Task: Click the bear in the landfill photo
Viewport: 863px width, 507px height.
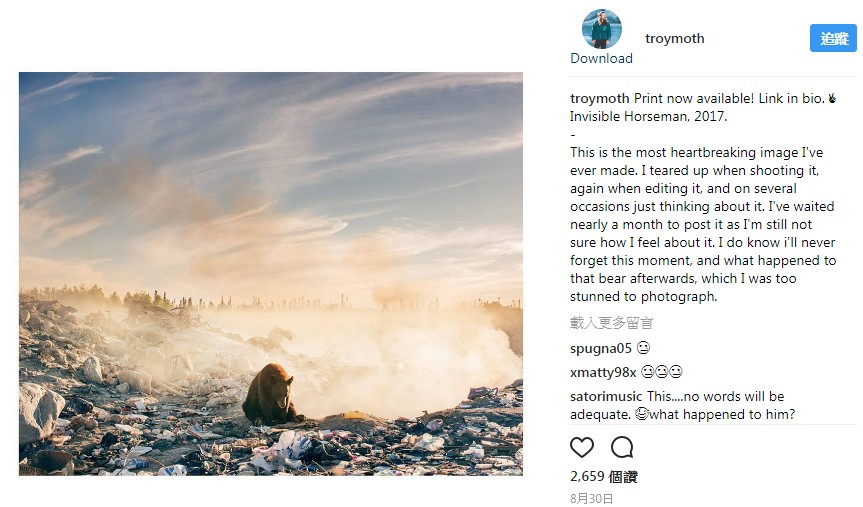Action: [x=271, y=393]
